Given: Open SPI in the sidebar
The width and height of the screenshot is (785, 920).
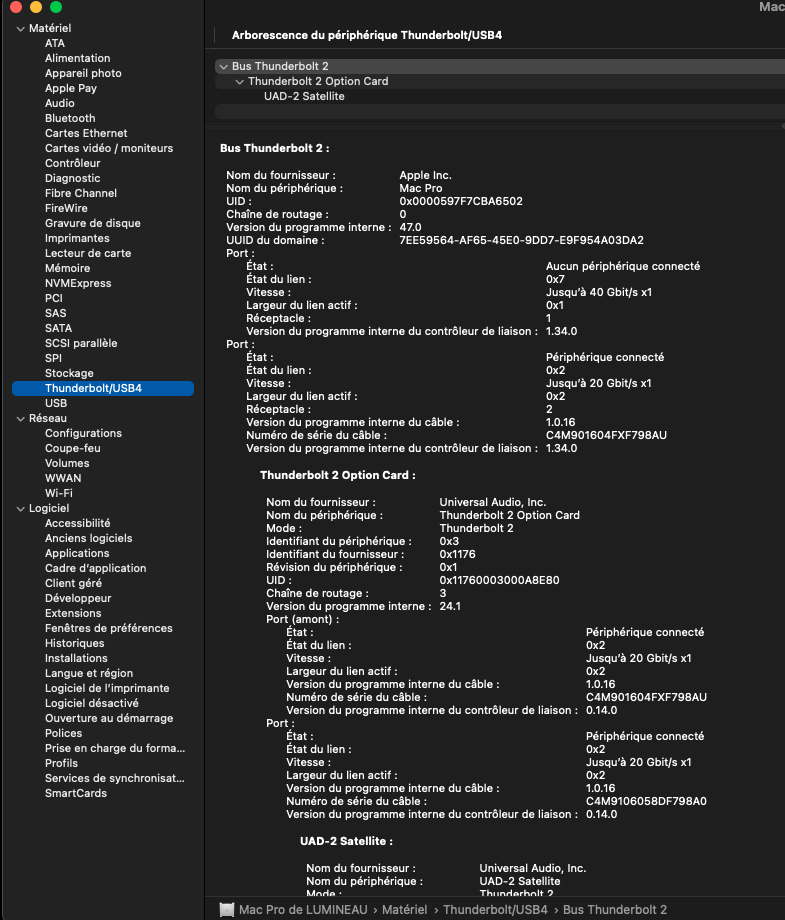Looking at the screenshot, I should pos(53,358).
